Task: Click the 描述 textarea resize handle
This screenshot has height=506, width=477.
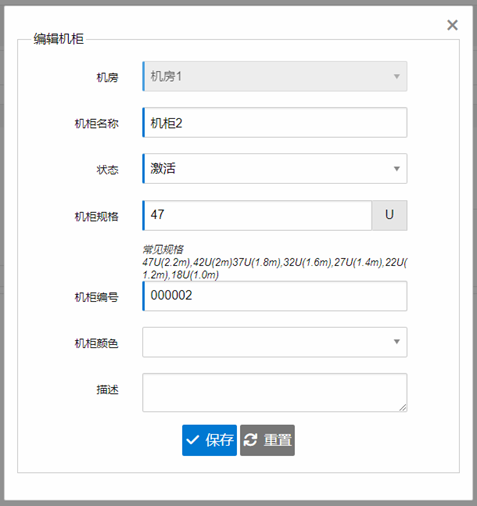Action: pos(403,407)
